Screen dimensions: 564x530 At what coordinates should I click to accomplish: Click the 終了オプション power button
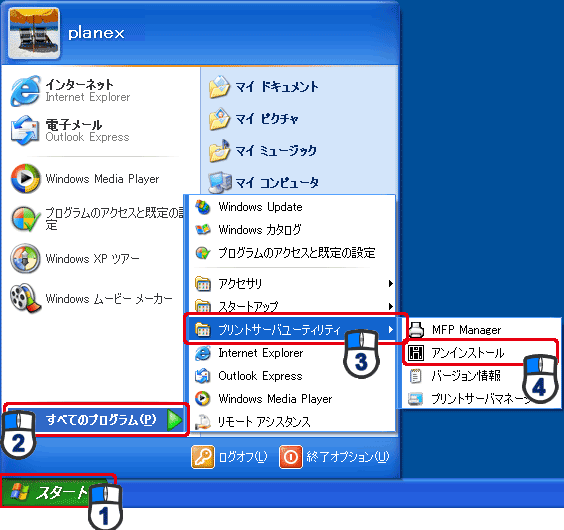334,457
